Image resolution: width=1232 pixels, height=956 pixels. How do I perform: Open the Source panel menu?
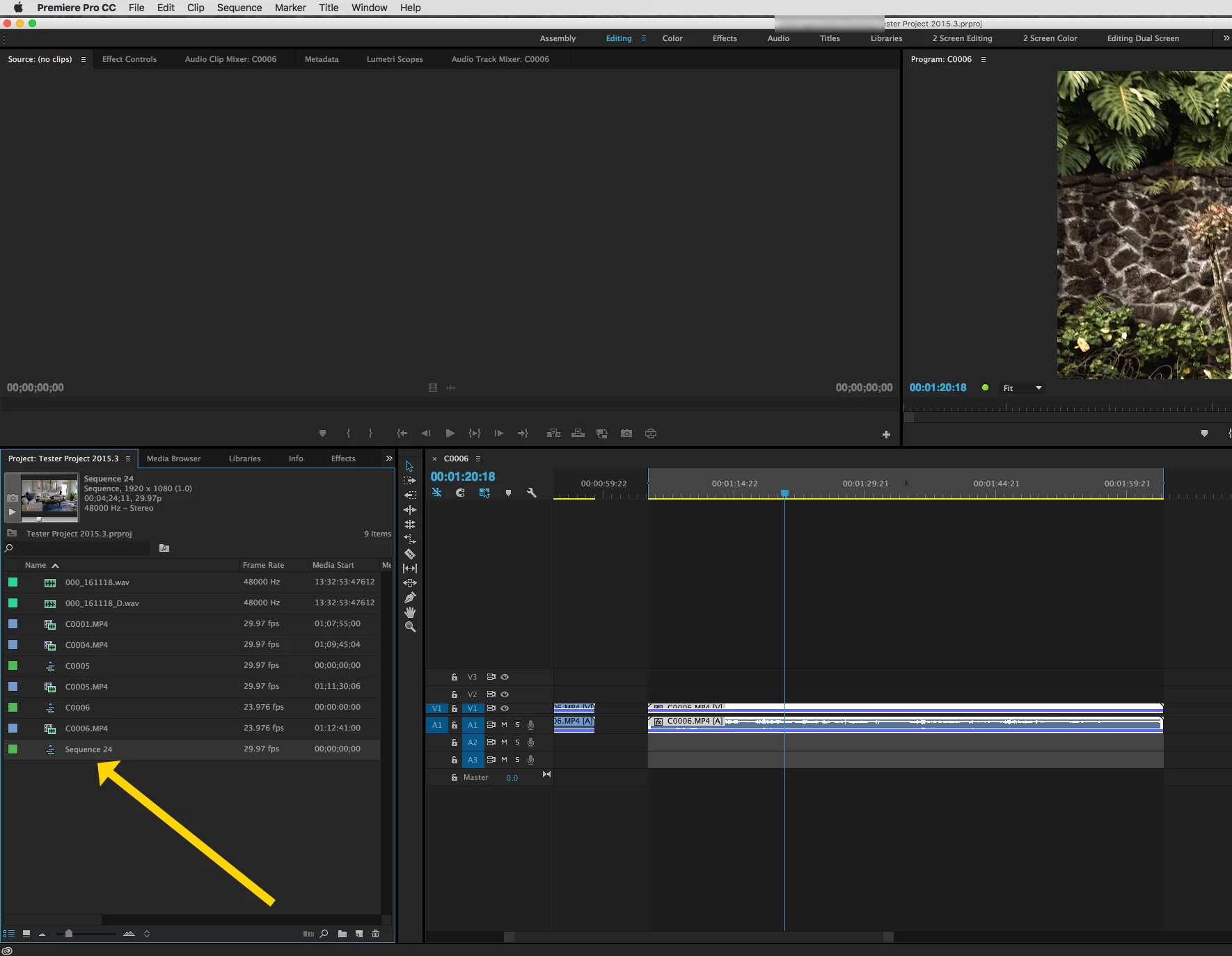(x=84, y=59)
